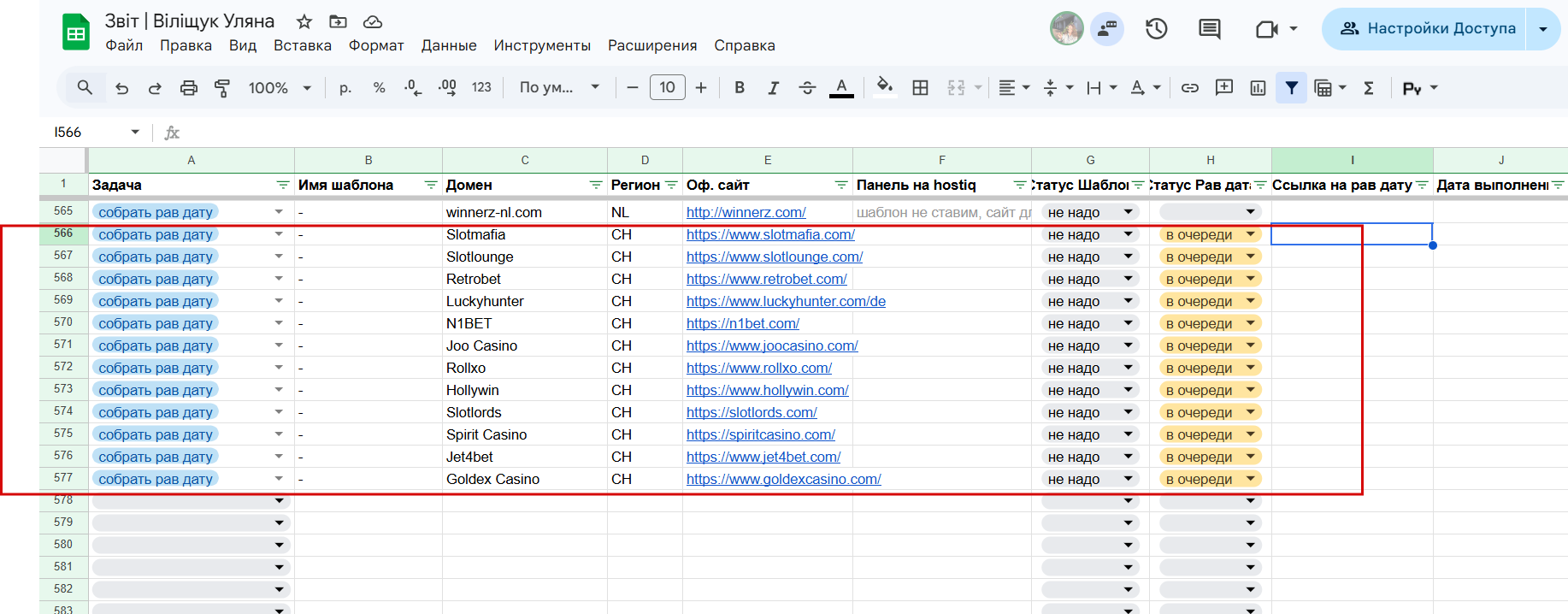Open the font family dropdown

[559, 87]
